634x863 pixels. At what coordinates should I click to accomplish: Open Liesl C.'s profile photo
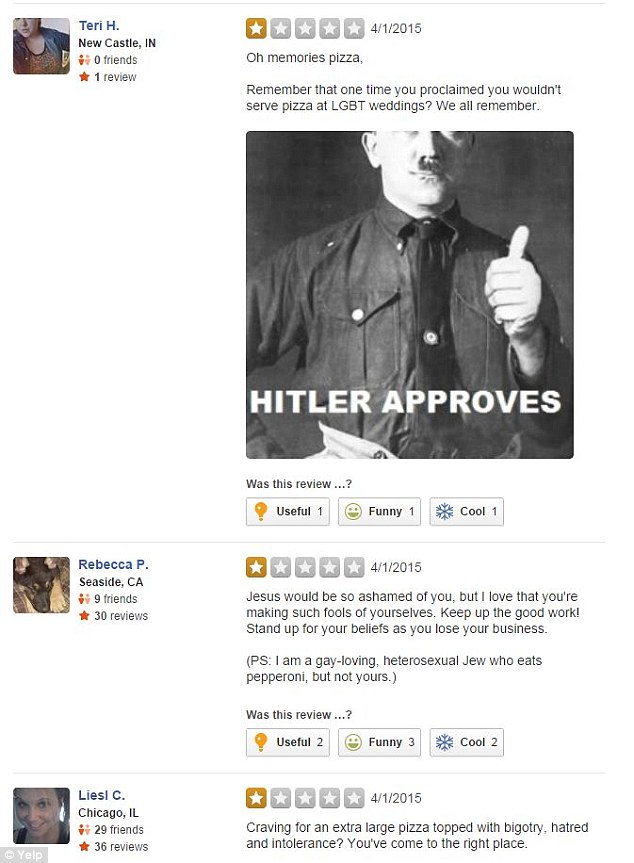[x=41, y=816]
